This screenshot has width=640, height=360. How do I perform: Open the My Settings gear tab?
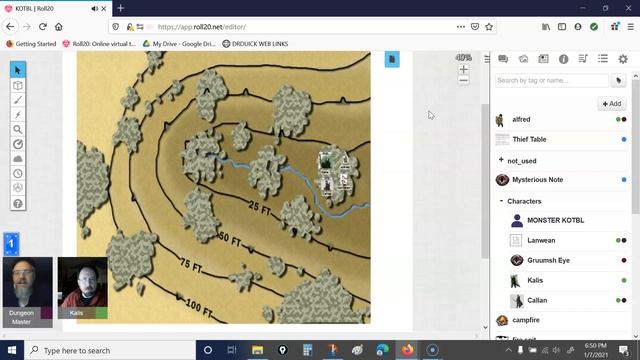coord(623,59)
